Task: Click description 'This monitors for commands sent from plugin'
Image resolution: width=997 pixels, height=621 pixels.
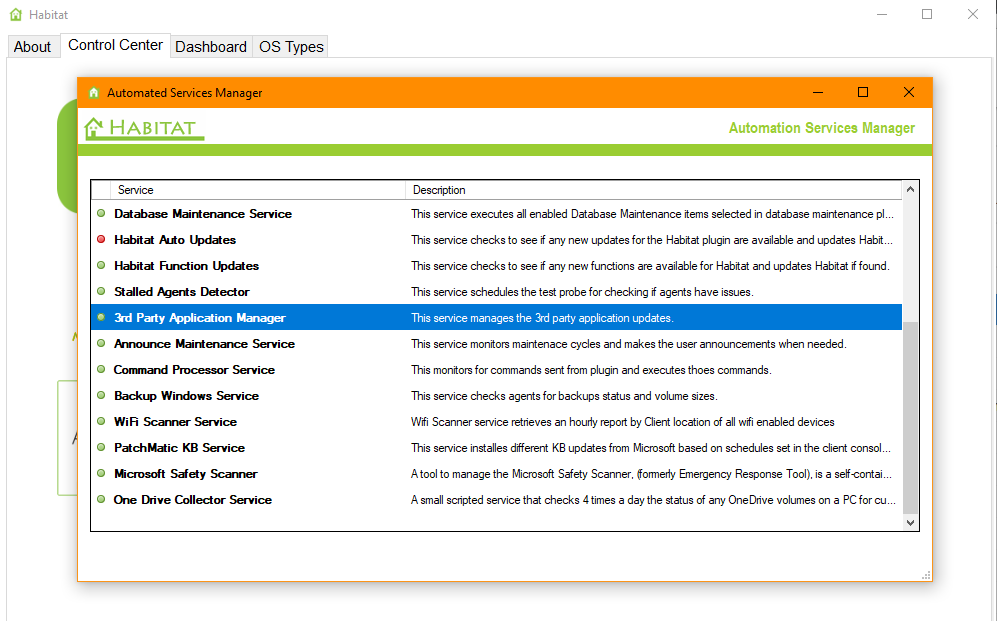Action: 591,370
